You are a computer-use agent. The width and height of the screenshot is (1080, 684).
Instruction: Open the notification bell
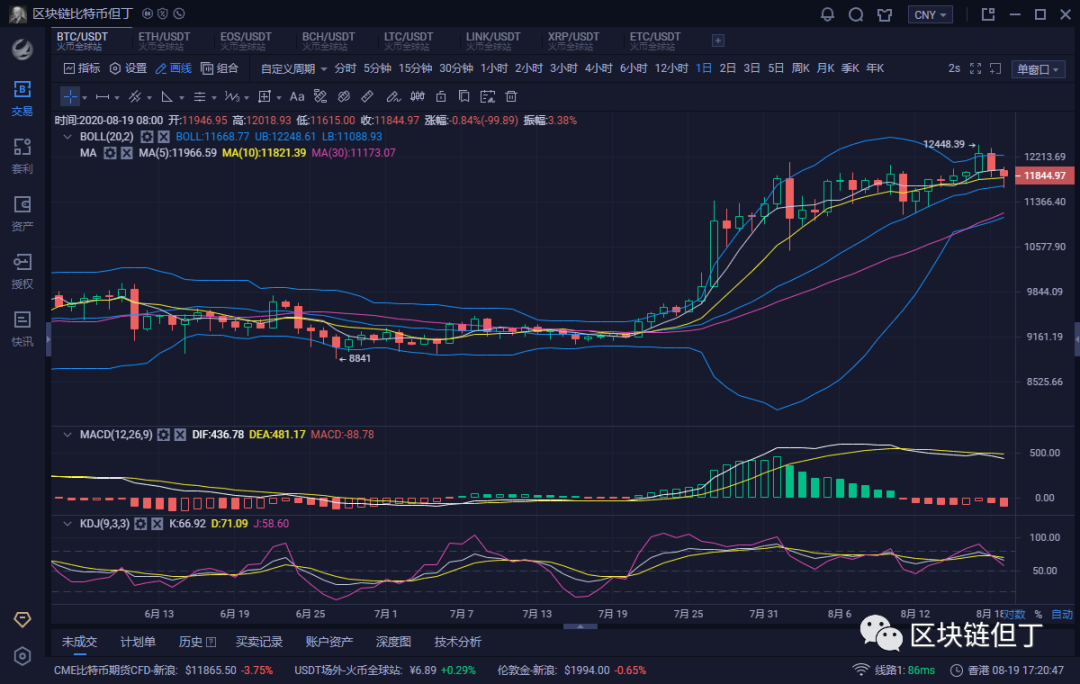click(826, 14)
